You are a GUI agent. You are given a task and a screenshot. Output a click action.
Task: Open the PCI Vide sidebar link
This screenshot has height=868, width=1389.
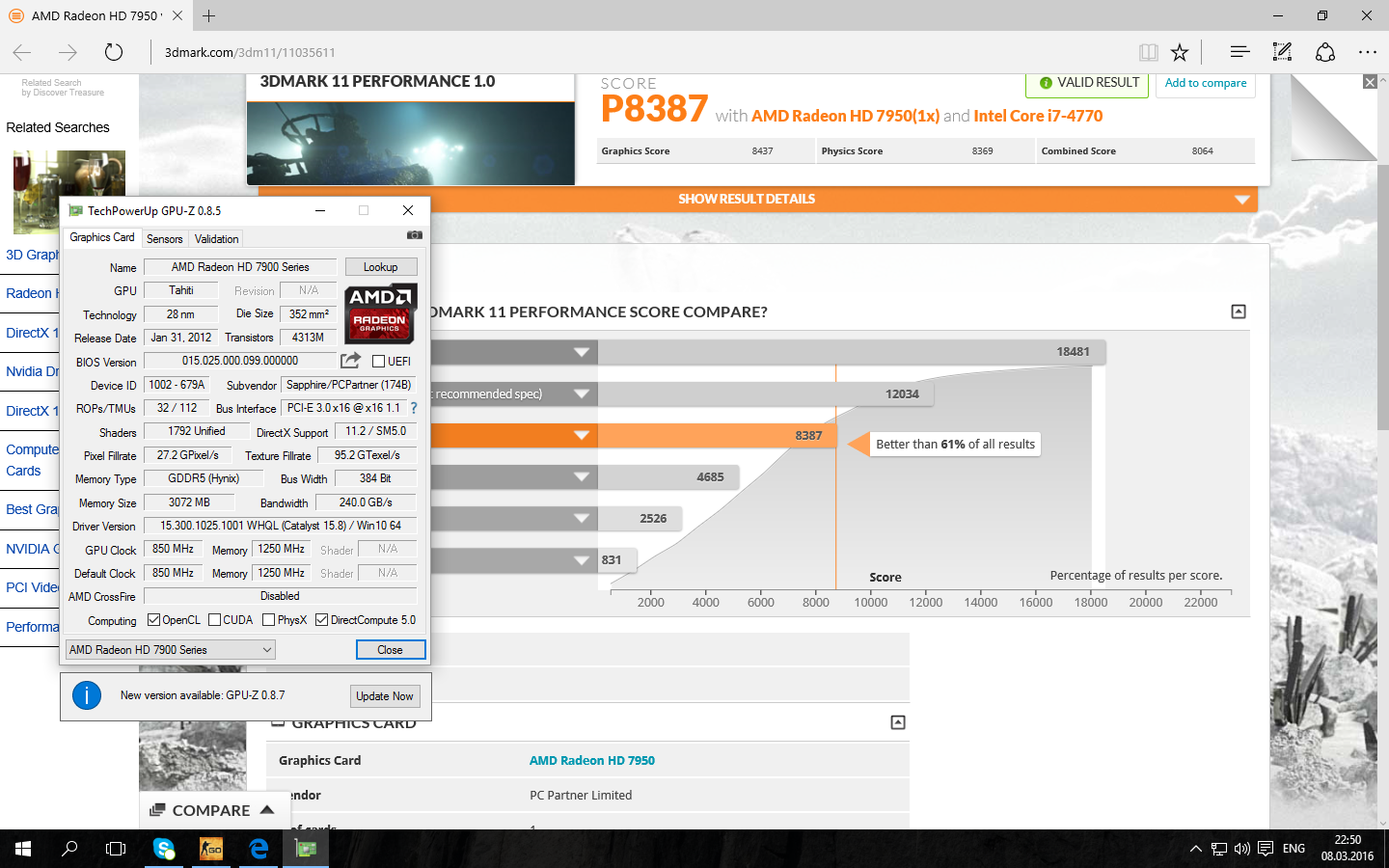point(32,587)
